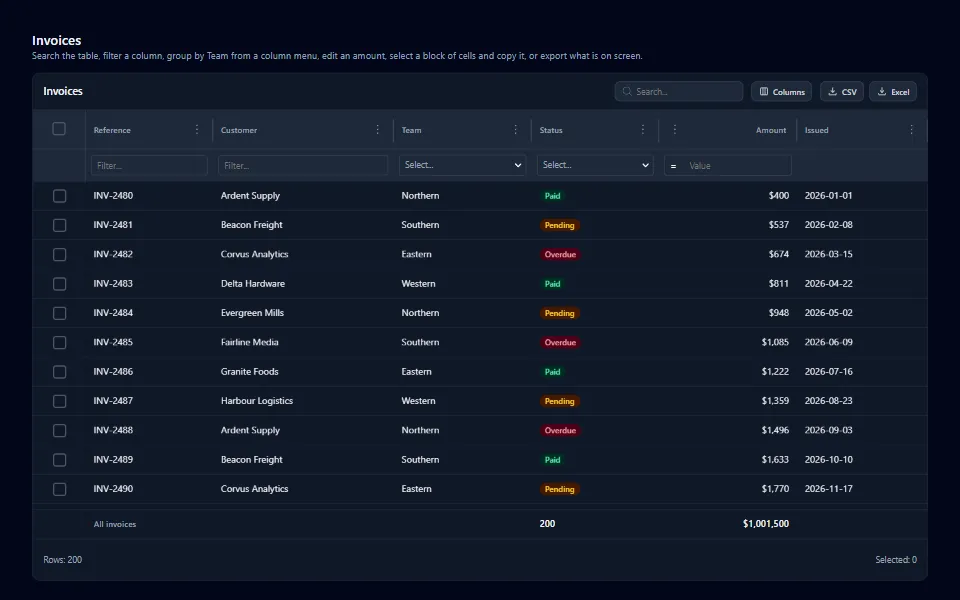Click the Rows: 200 status text
The width and height of the screenshot is (960, 600).
pyautogui.click(x=62, y=560)
